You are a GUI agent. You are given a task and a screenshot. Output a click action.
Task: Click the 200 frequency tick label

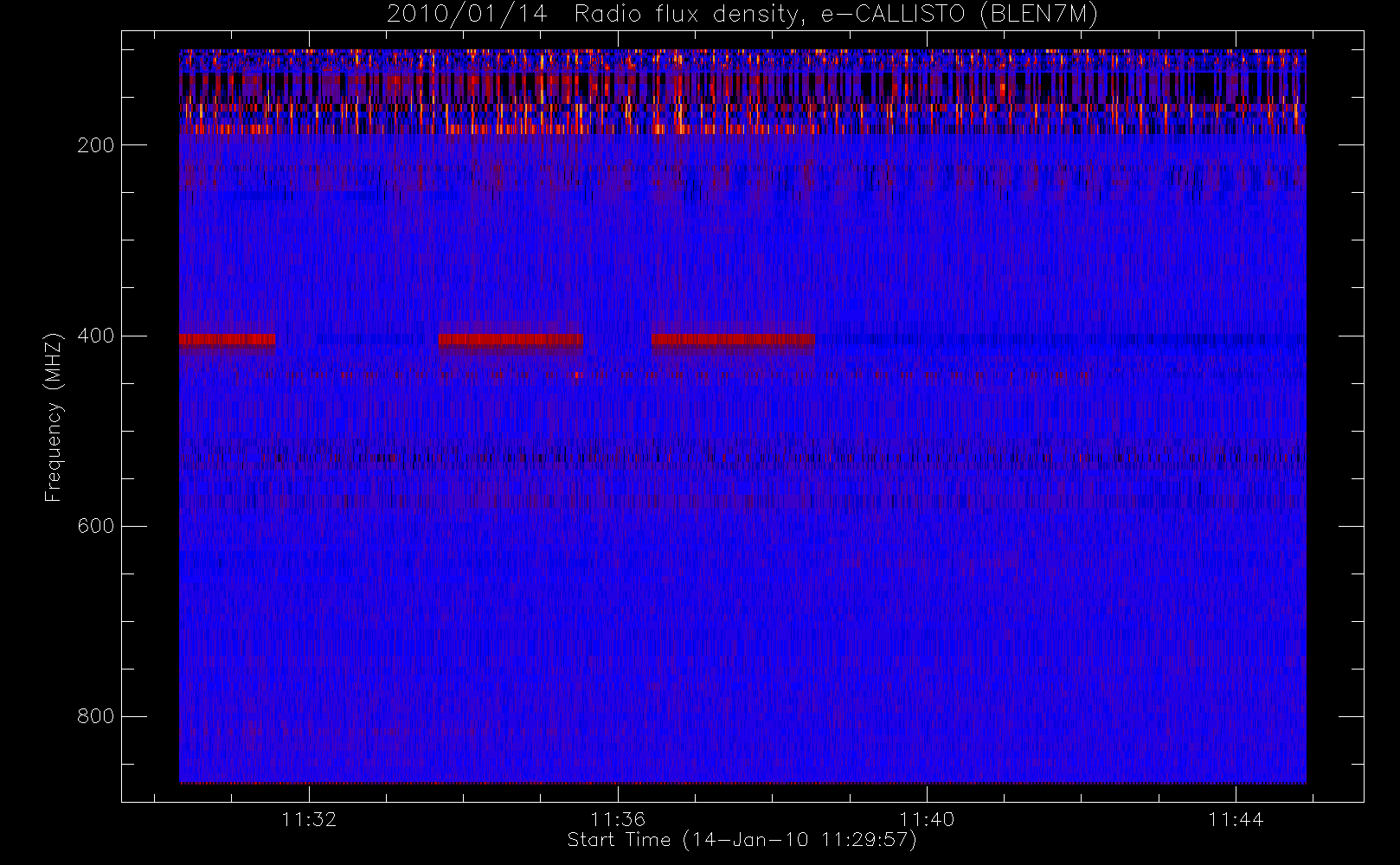tap(96, 145)
